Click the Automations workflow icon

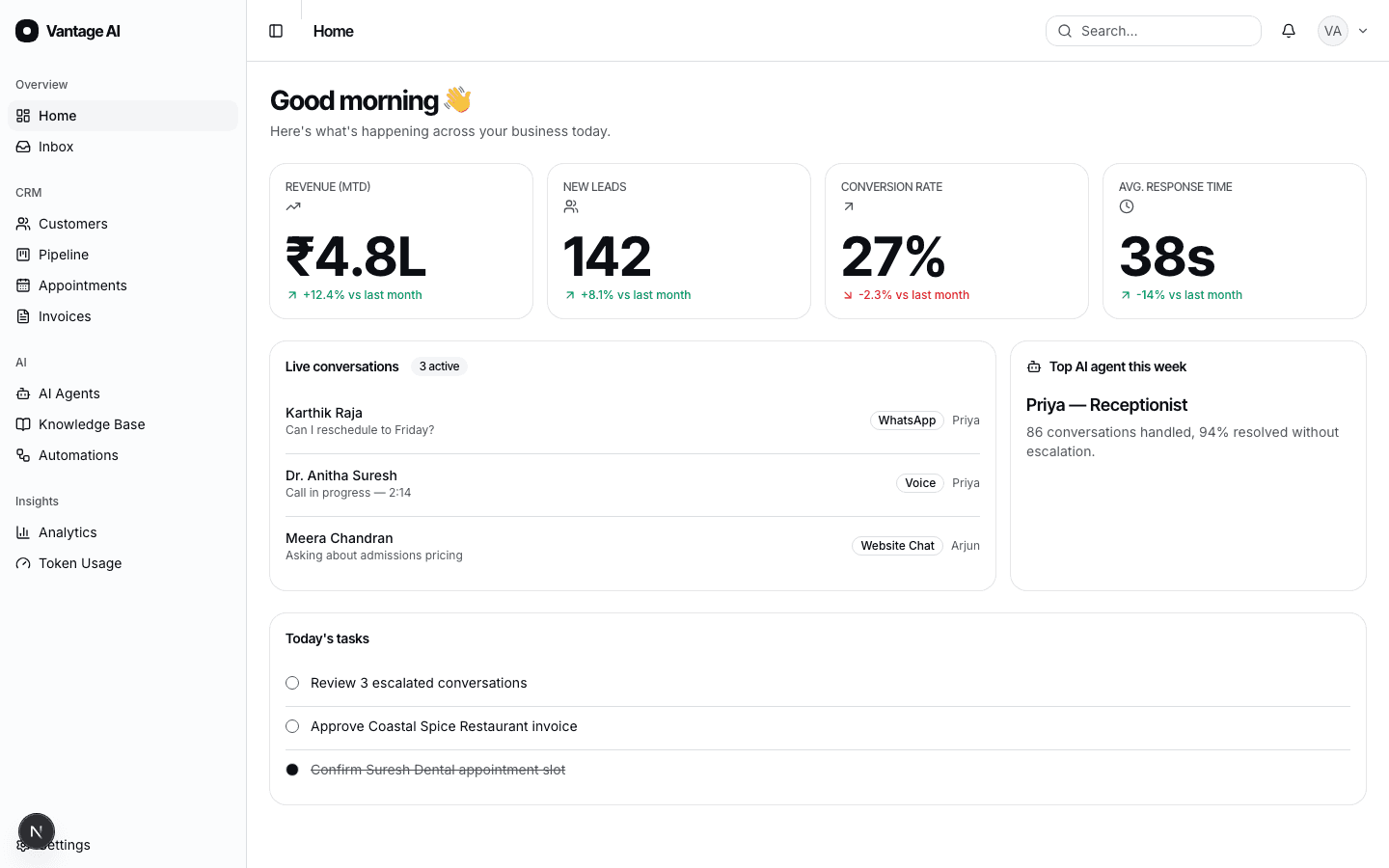point(23,455)
